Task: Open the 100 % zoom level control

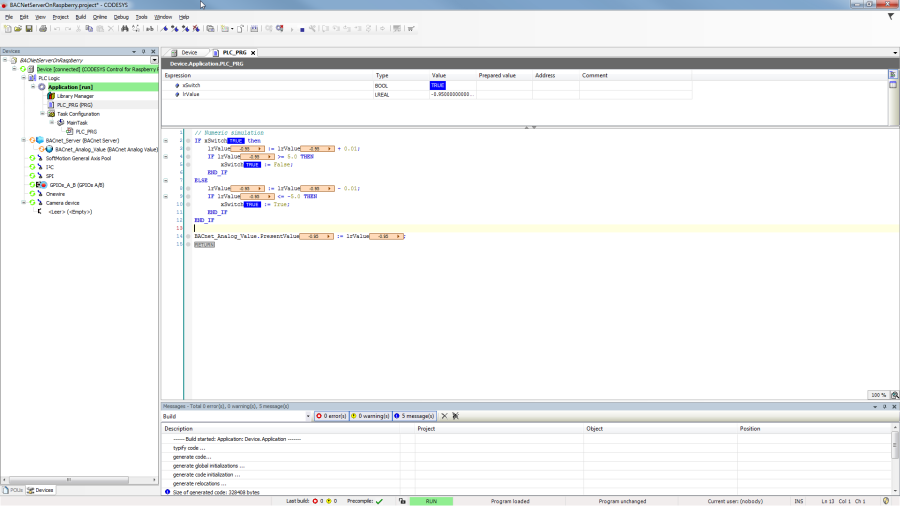Action: pos(878,395)
